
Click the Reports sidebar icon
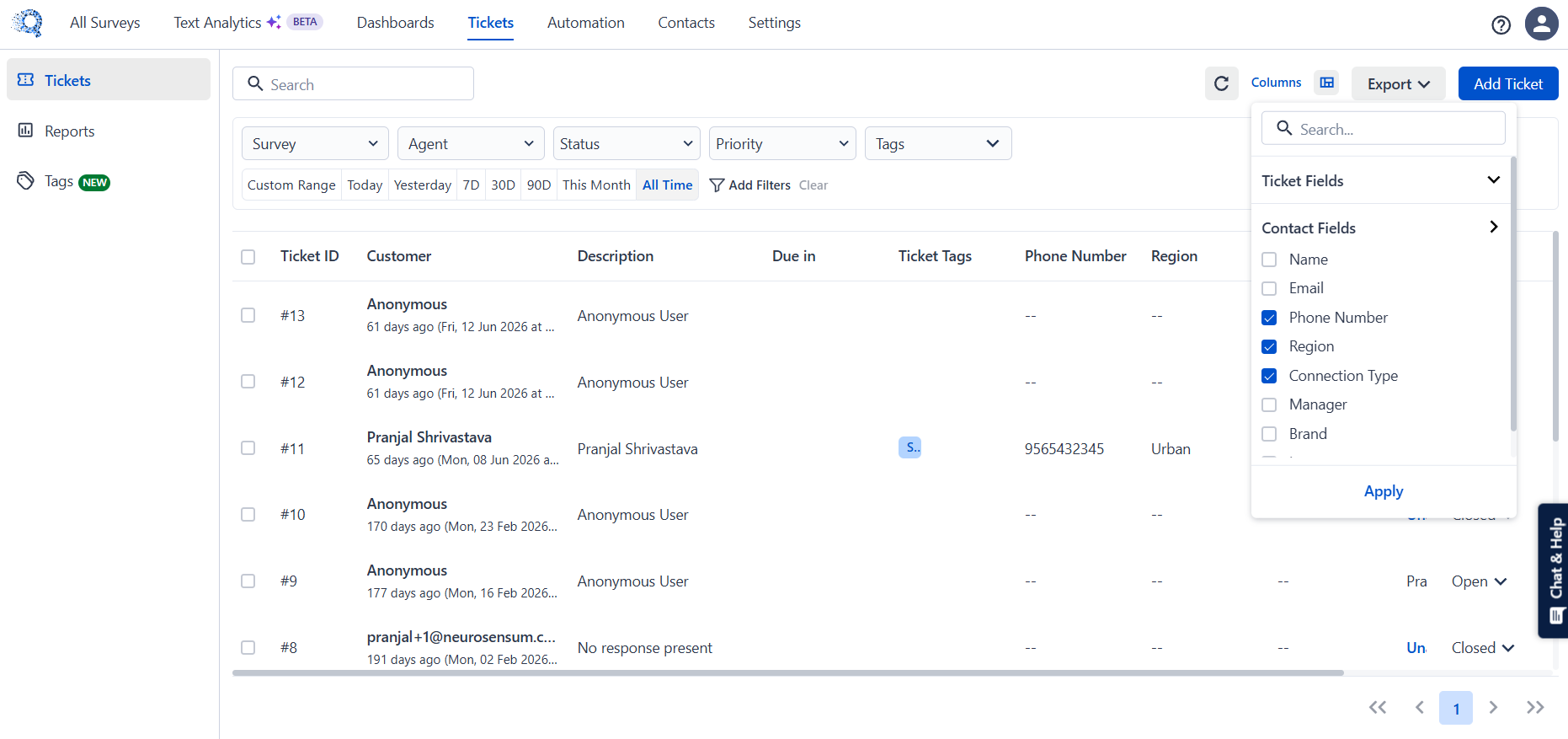(x=26, y=131)
